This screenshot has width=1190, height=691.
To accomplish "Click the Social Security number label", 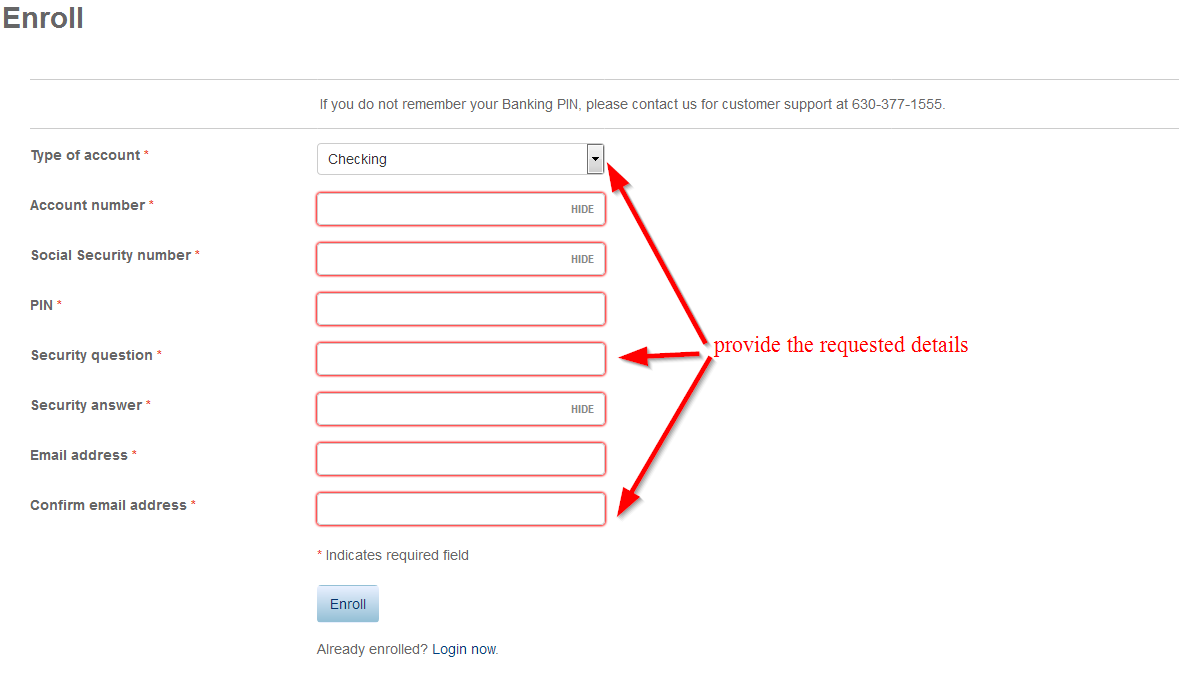I will click(111, 255).
